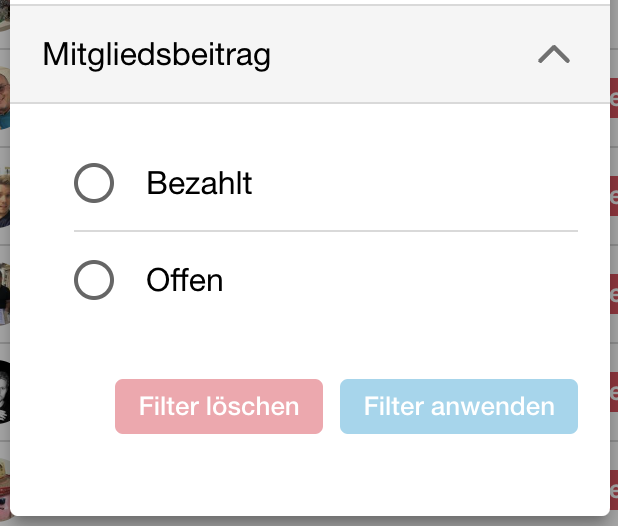
Task: Dismiss popup via dimmed strip below the panel
Action: click(x=309, y=521)
